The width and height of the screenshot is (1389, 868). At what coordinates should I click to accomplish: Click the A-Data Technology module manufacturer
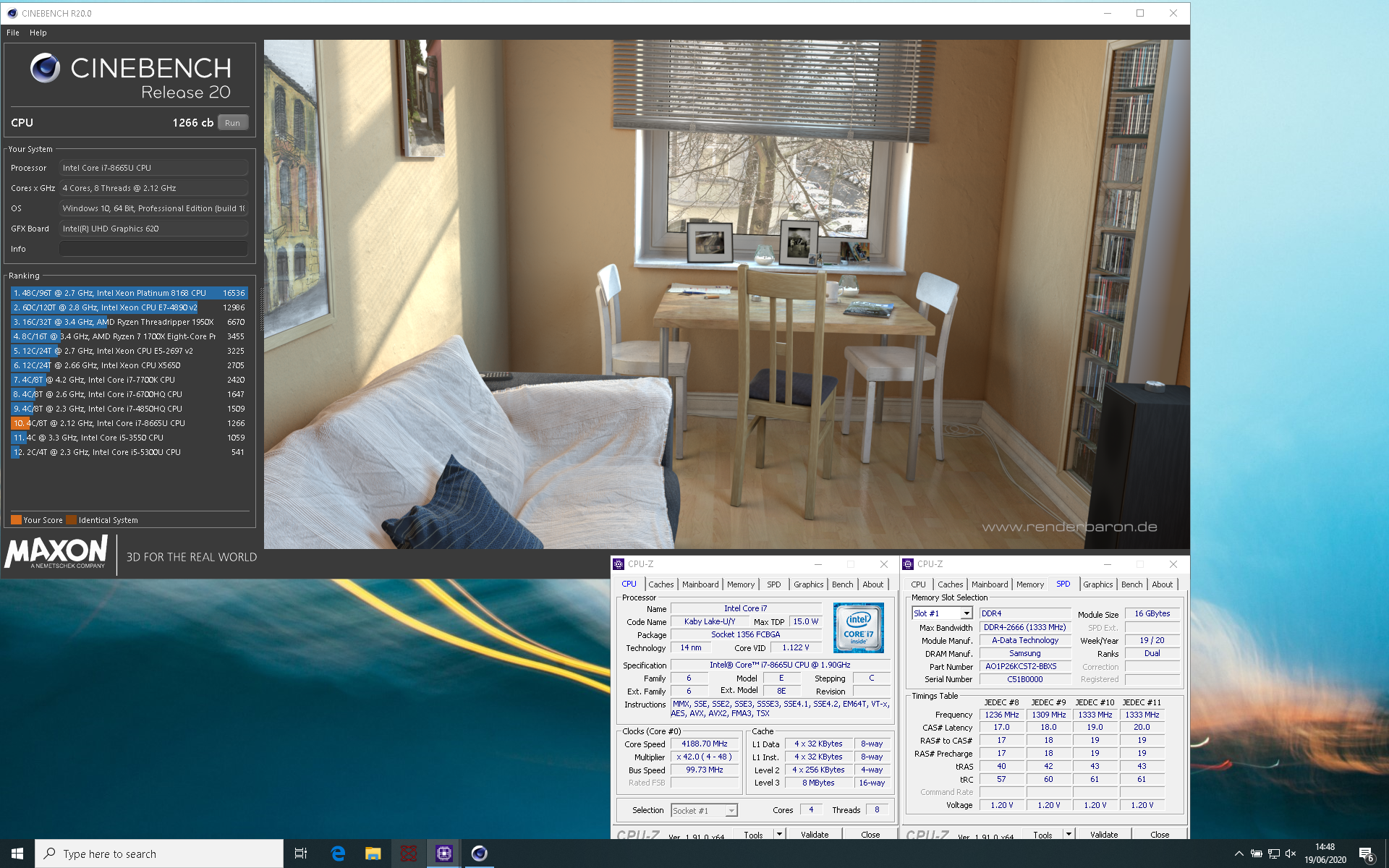coord(1025,640)
